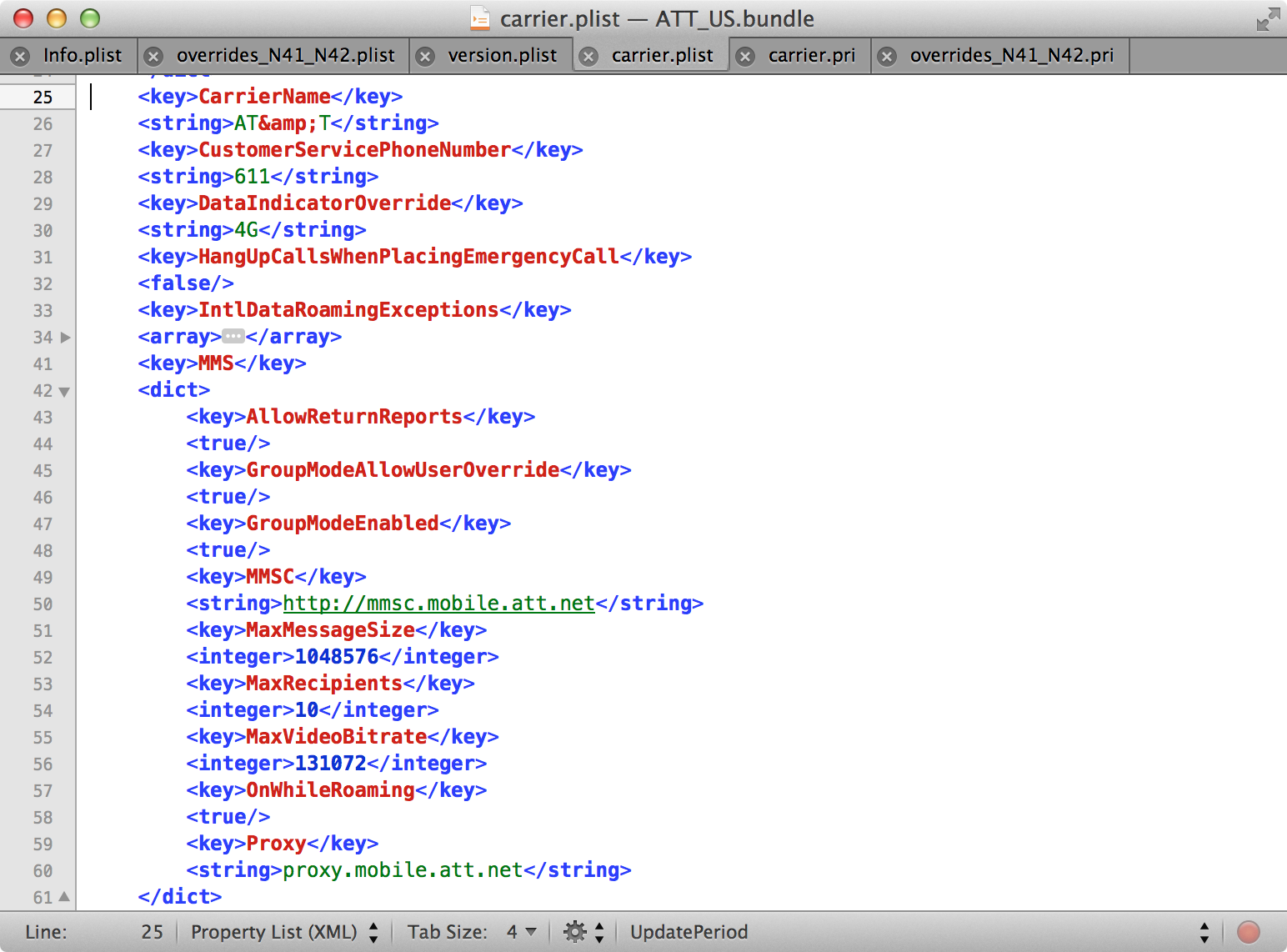
Task: Select the carrier.plist tab
Action: [663, 55]
